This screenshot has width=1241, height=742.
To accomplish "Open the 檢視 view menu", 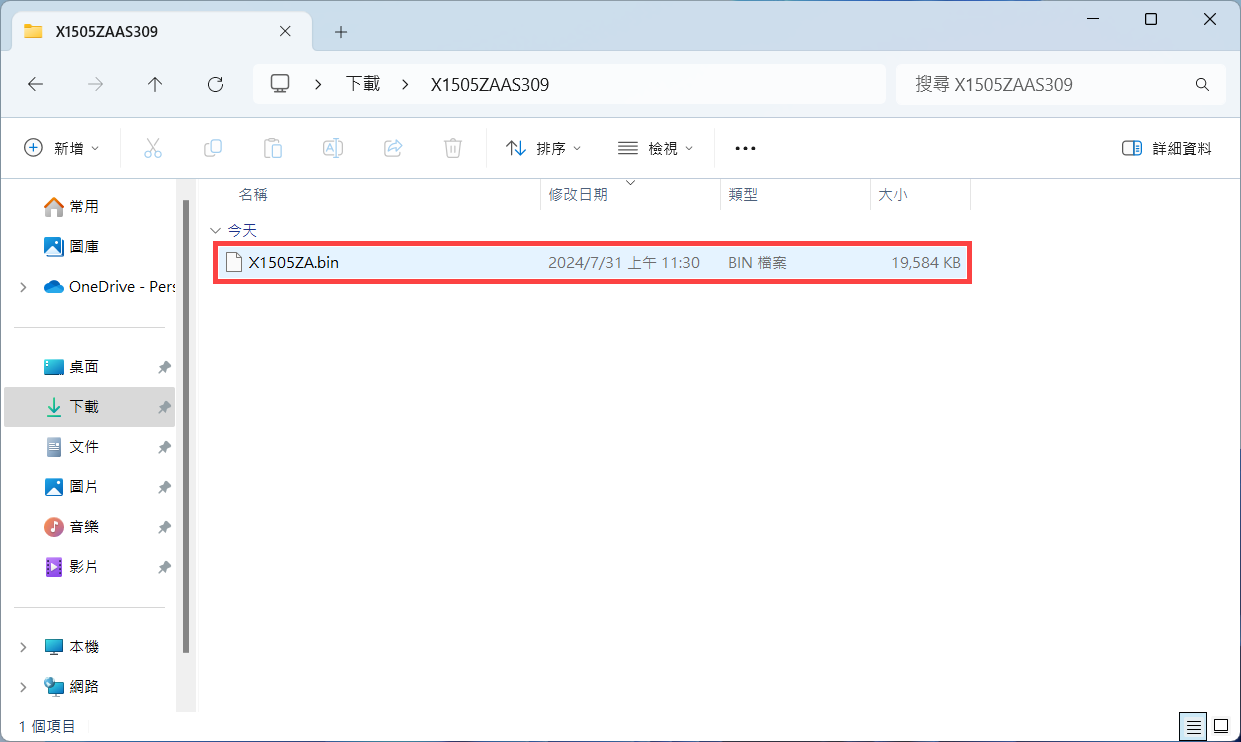I will click(x=655, y=147).
